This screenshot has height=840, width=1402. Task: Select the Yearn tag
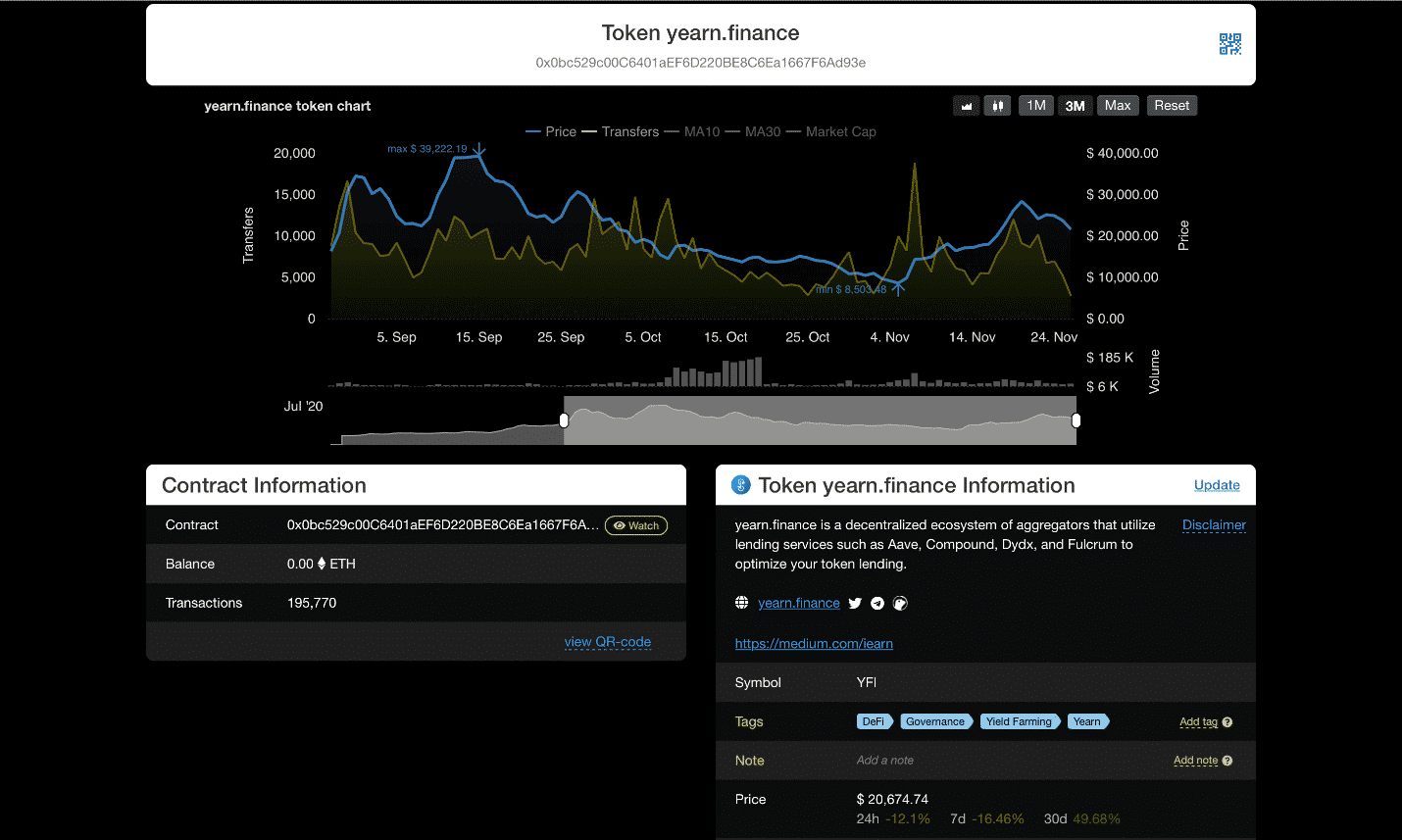[x=1087, y=721]
